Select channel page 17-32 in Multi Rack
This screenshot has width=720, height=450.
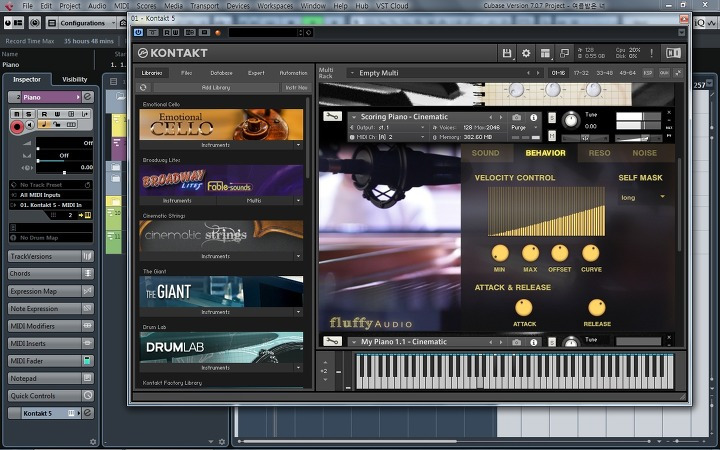[581, 73]
